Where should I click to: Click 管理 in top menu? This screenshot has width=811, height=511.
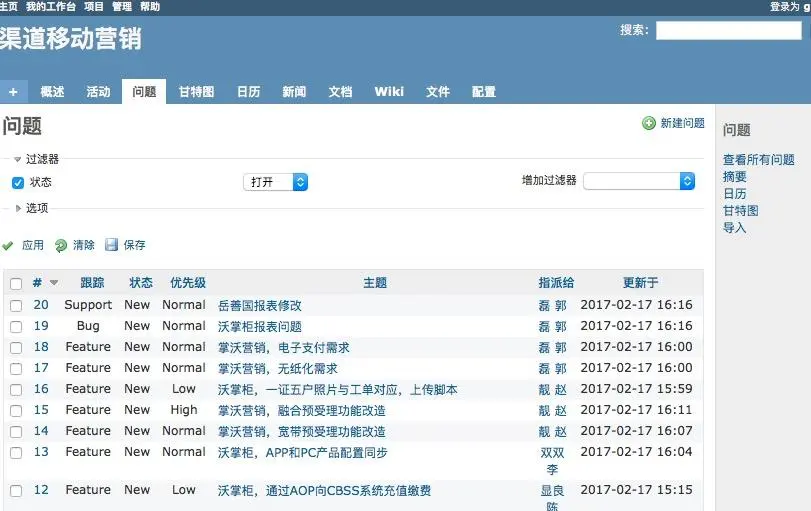[x=122, y=7]
